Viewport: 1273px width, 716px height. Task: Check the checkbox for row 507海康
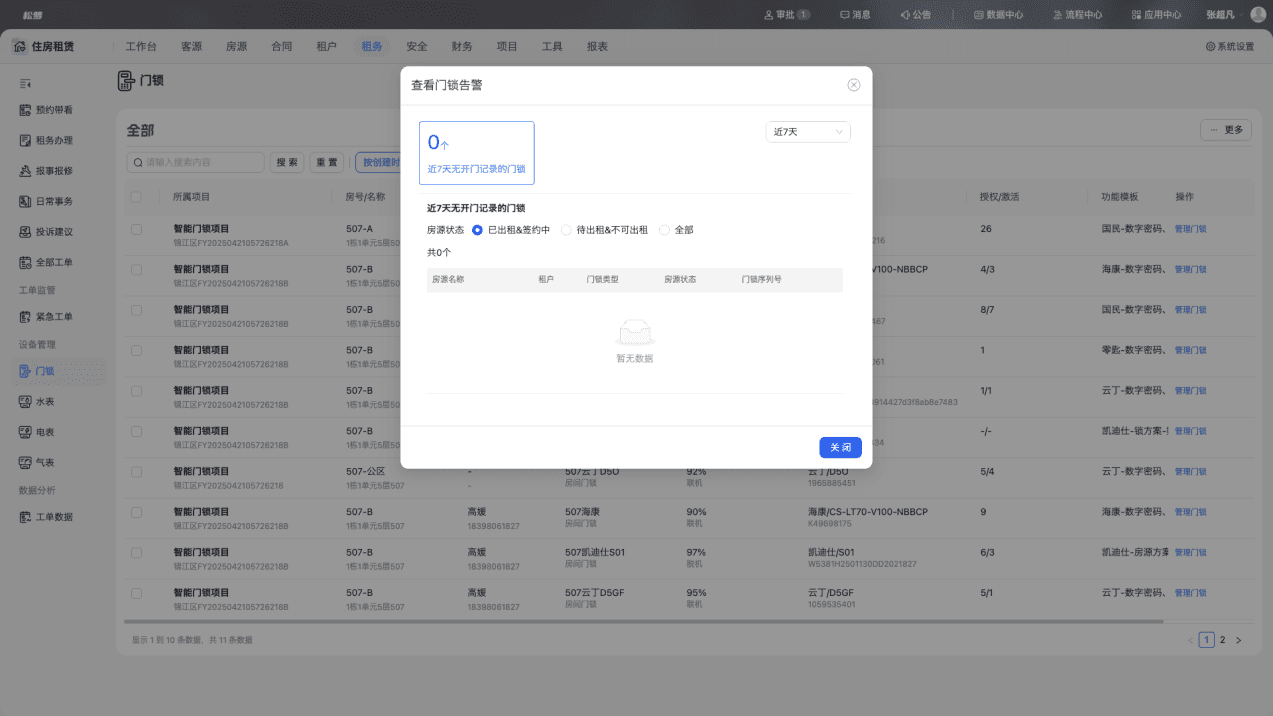(x=136, y=512)
